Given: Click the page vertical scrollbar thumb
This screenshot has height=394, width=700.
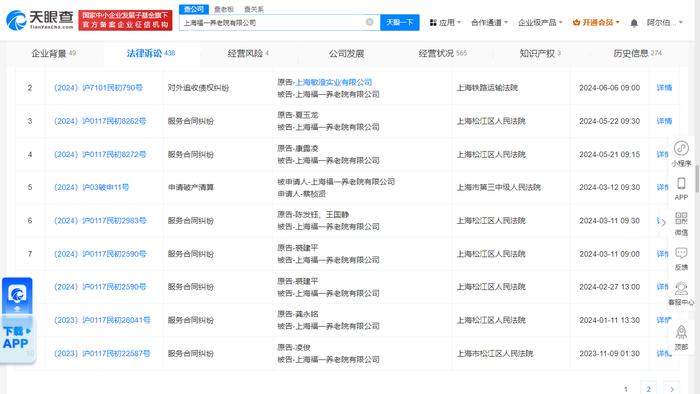Looking at the screenshot, I should point(697,178).
